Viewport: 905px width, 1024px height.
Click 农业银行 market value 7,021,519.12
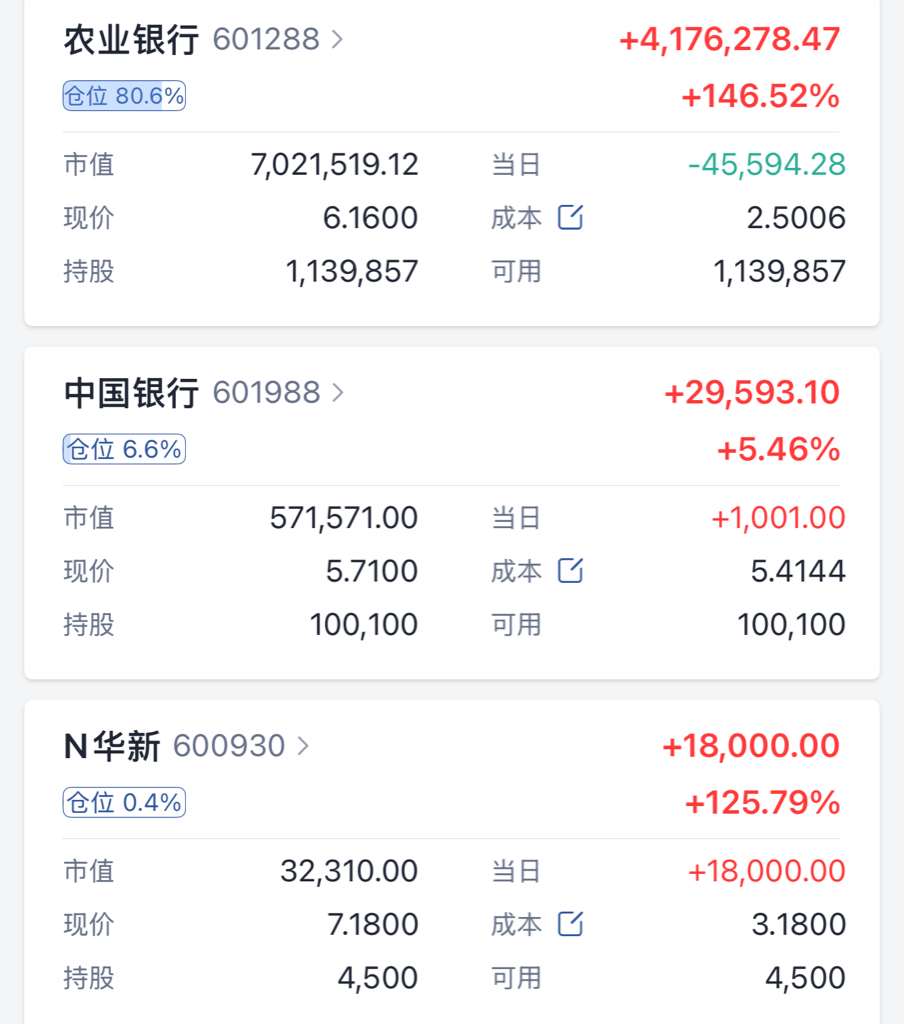(x=334, y=165)
